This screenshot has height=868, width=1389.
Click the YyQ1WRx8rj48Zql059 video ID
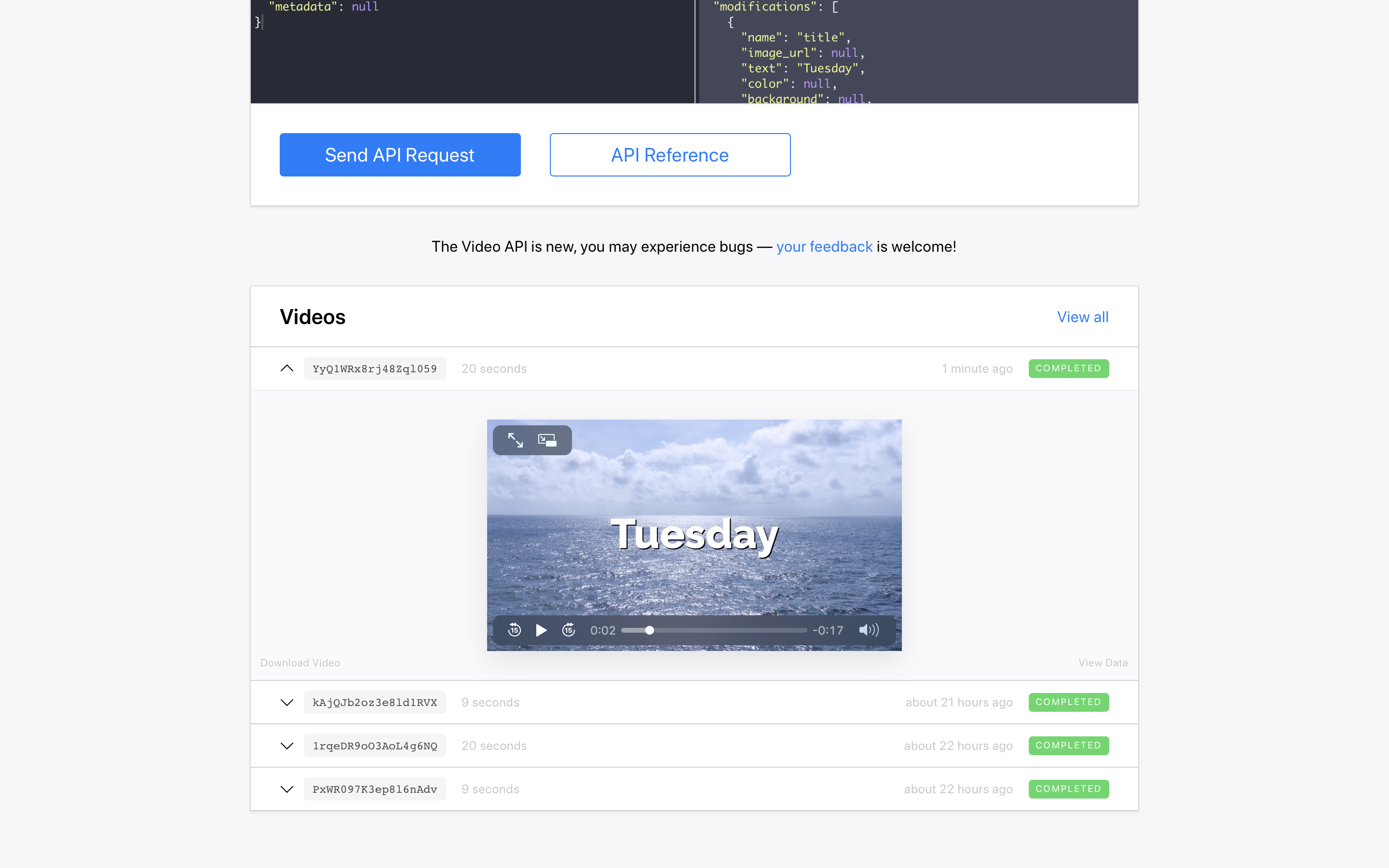pos(374,368)
